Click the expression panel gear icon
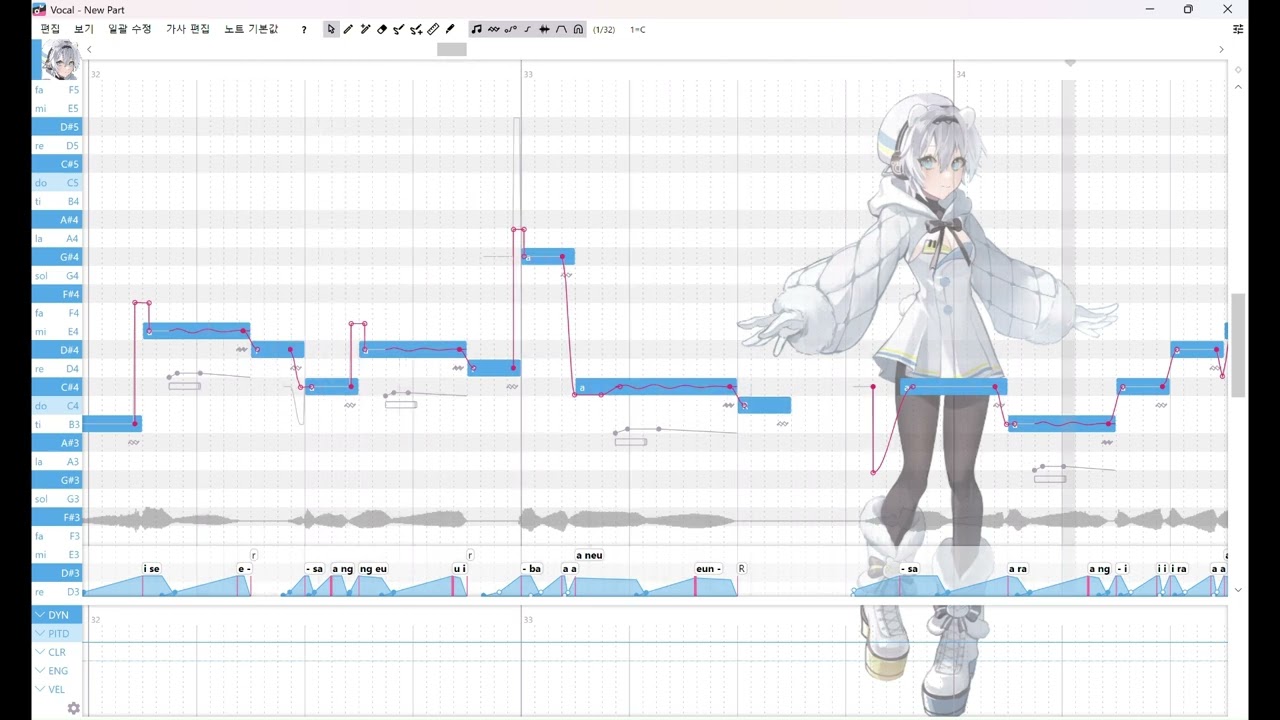This screenshot has height=720, width=1280. [74, 708]
